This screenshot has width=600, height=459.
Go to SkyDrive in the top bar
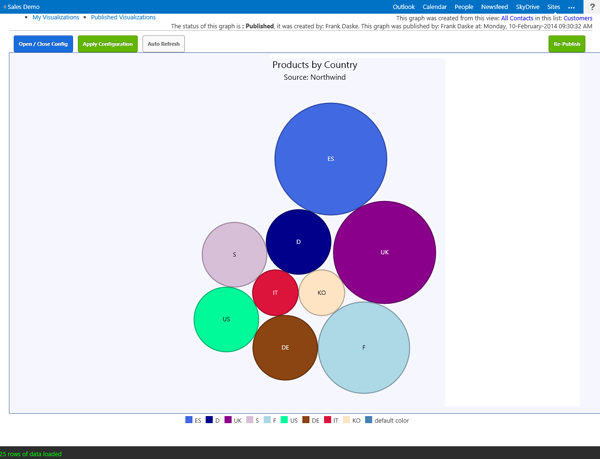click(527, 7)
